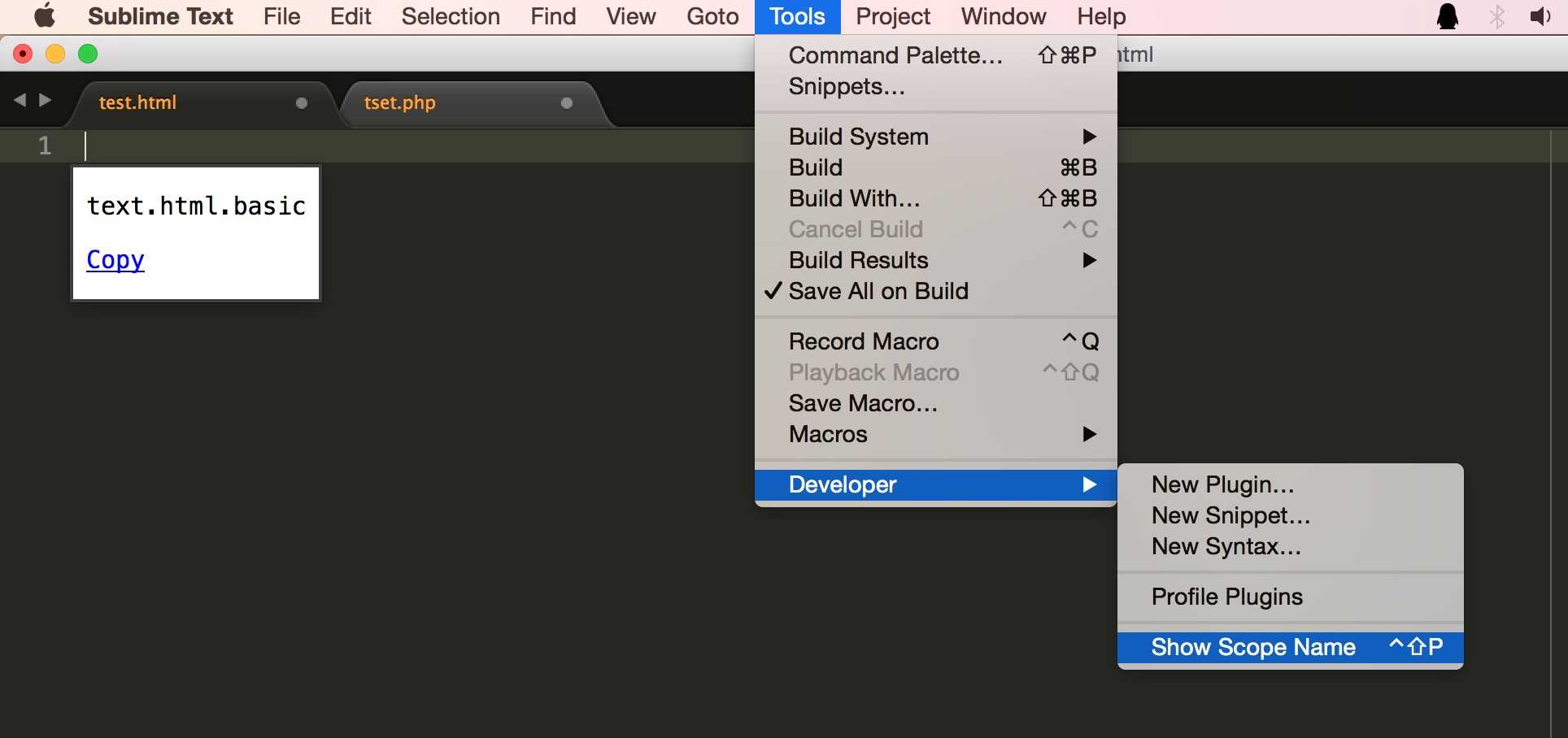Click the Copy link in scope popup

[x=115, y=260]
